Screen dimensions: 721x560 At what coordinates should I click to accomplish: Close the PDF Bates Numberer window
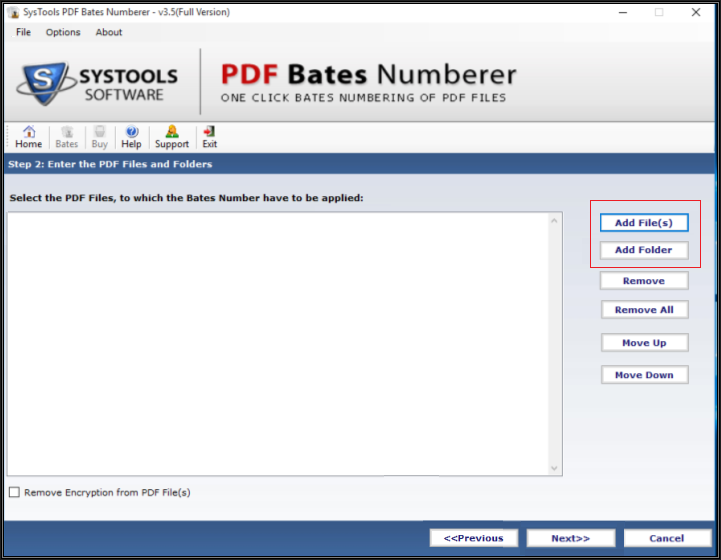point(696,12)
